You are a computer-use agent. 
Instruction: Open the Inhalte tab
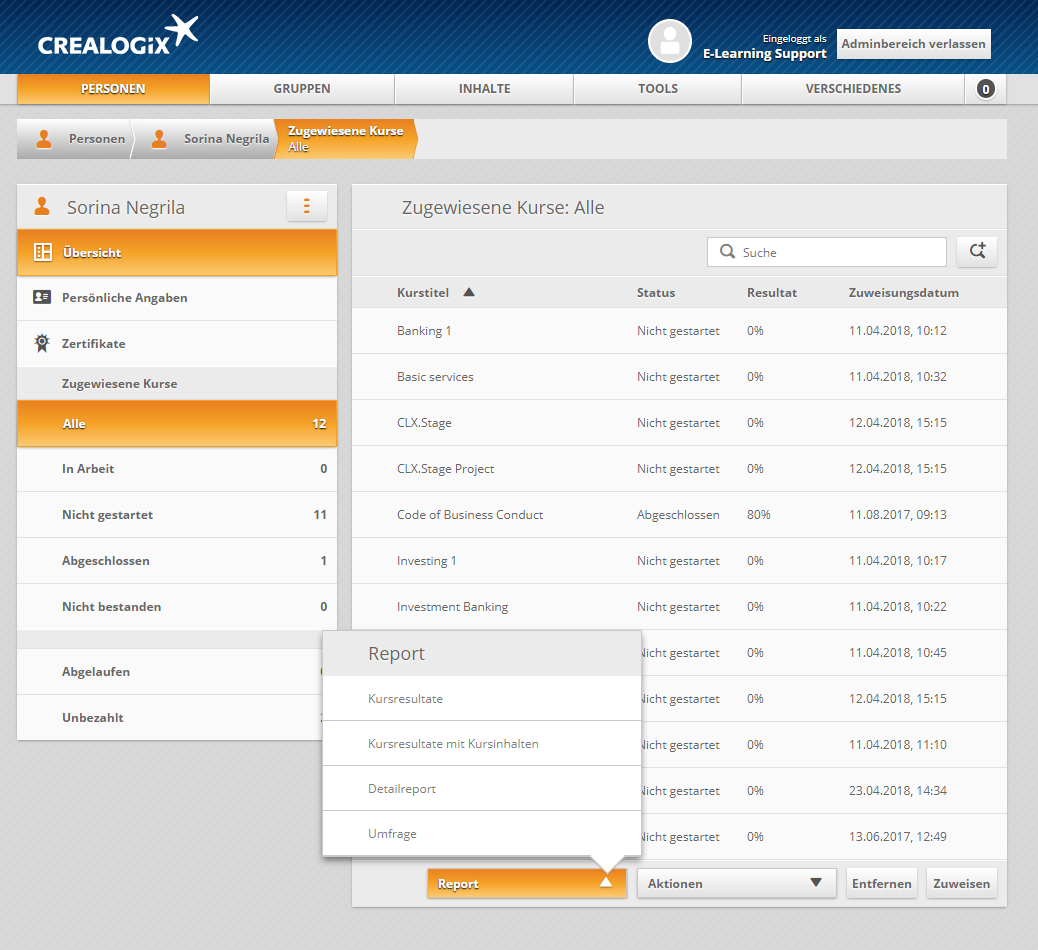point(484,89)
